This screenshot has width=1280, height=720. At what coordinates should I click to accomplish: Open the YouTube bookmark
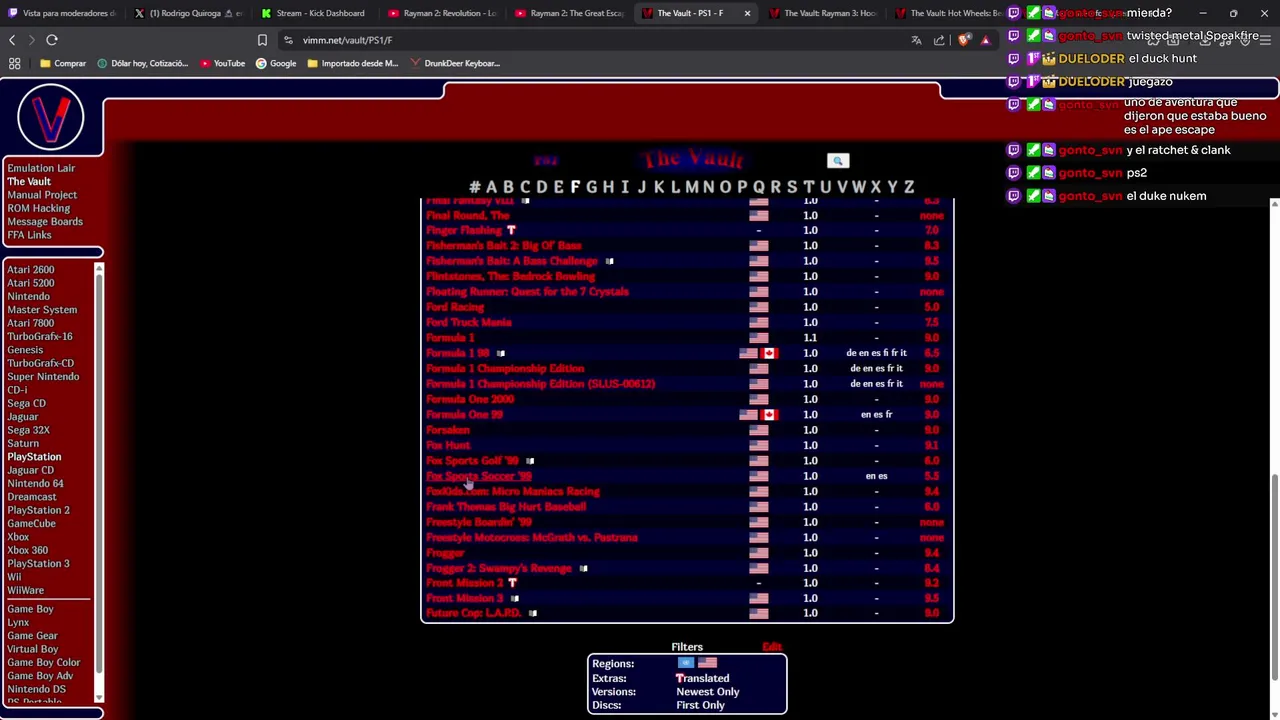click(222, 63)
